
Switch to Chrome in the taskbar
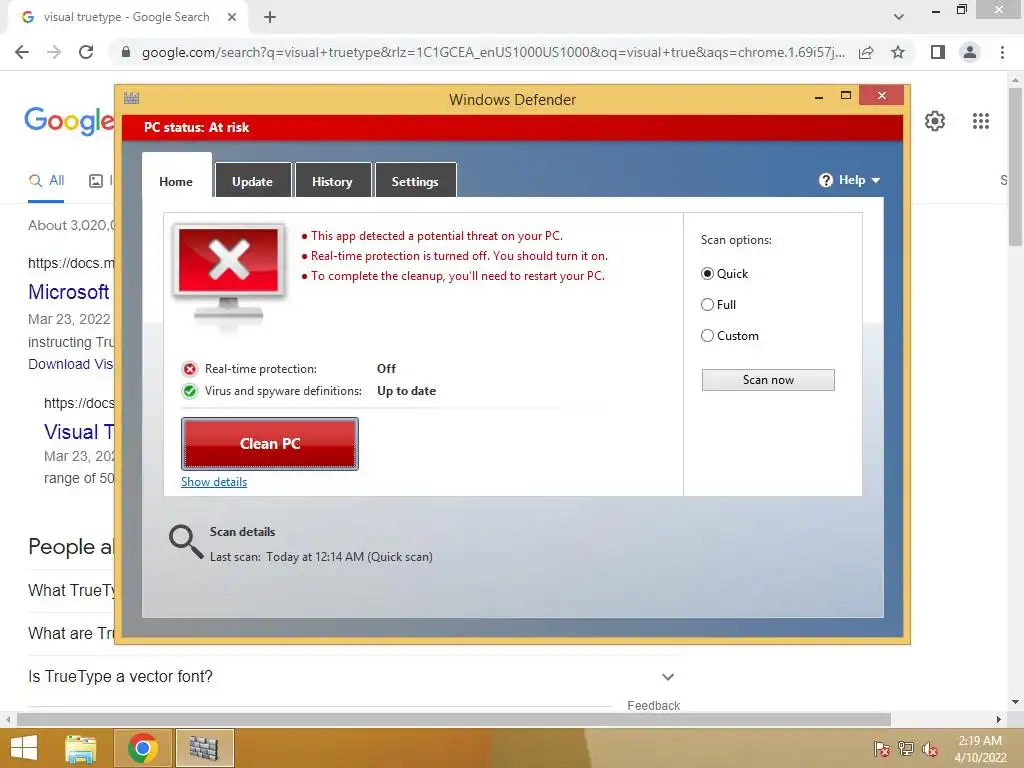143,748
